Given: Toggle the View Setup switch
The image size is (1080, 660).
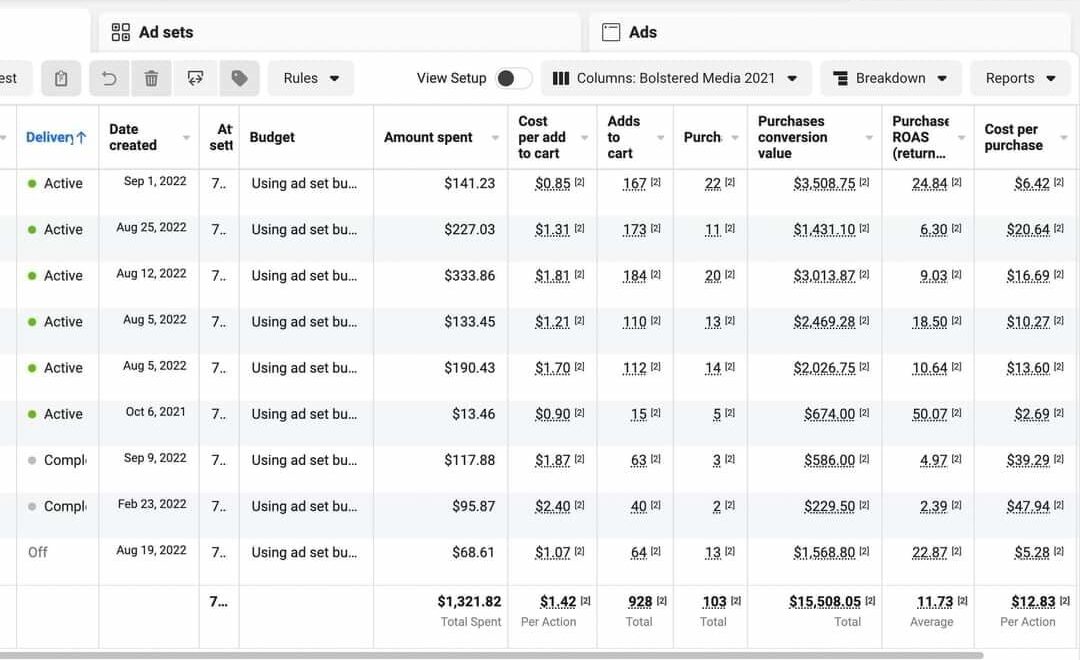Looking at the screenshot, I should (513, 78).
